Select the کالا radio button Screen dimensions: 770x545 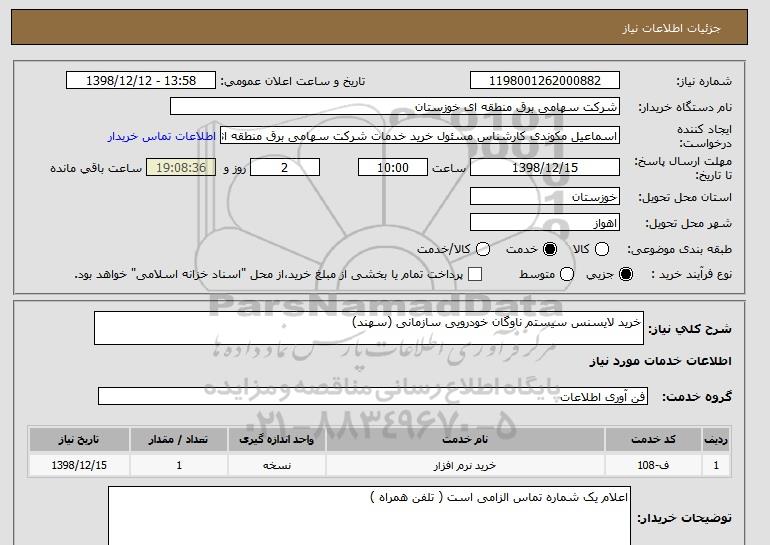pyautogui.click(x=602, y=249)
